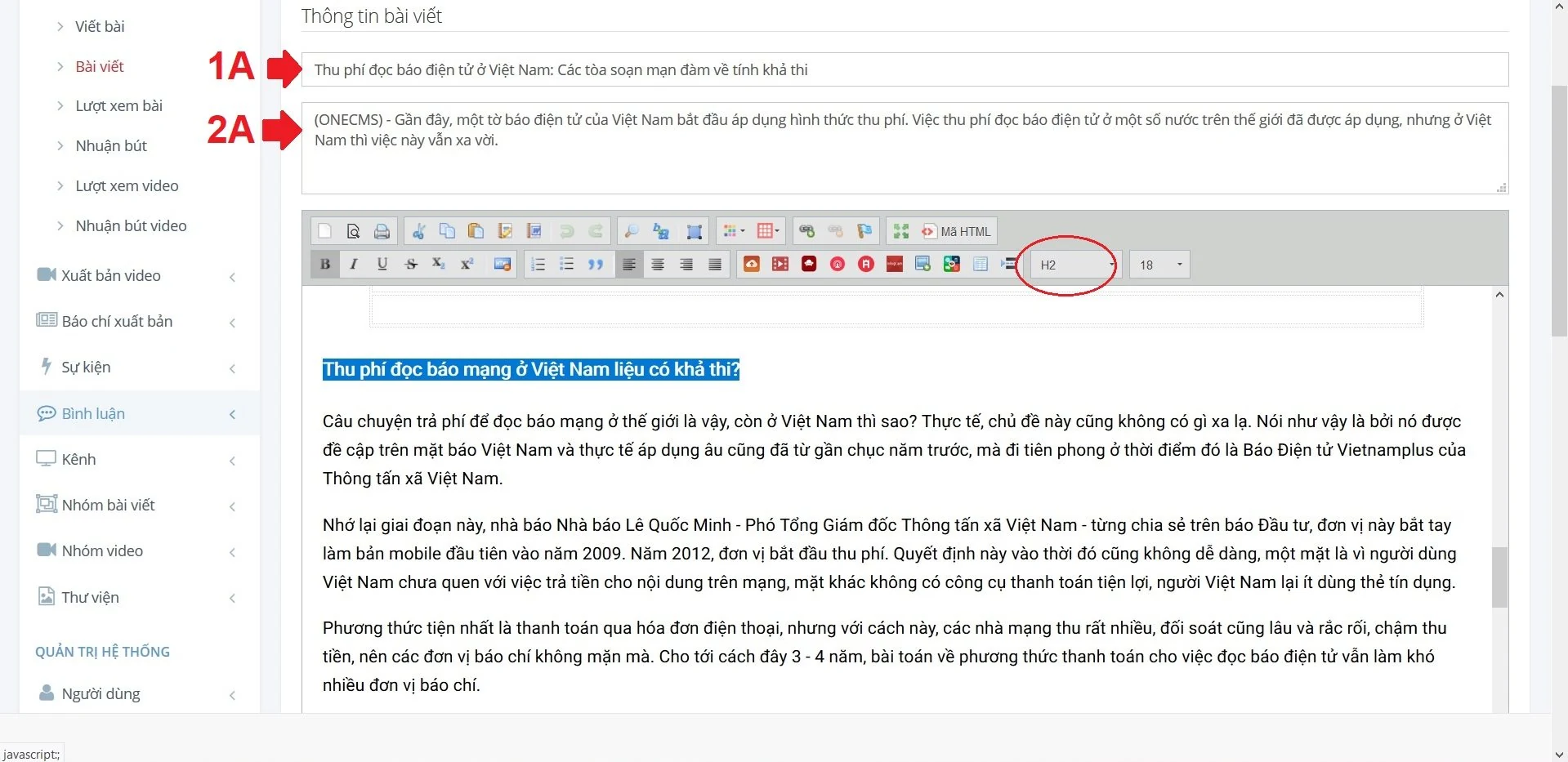This screenshot has height=762, width=1568.
Task: Click the Select All icon
Action: click(x=694, y=231)
